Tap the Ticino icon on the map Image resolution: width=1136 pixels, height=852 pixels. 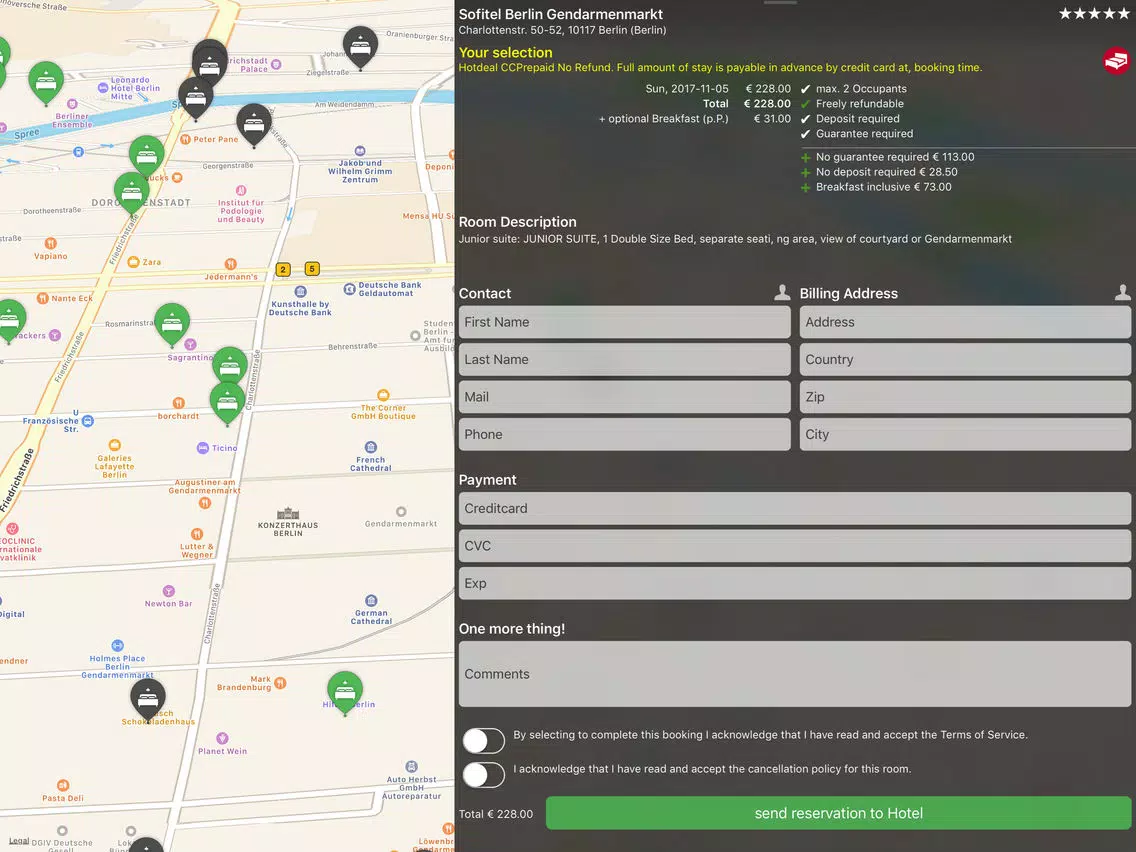coord(203,448)
